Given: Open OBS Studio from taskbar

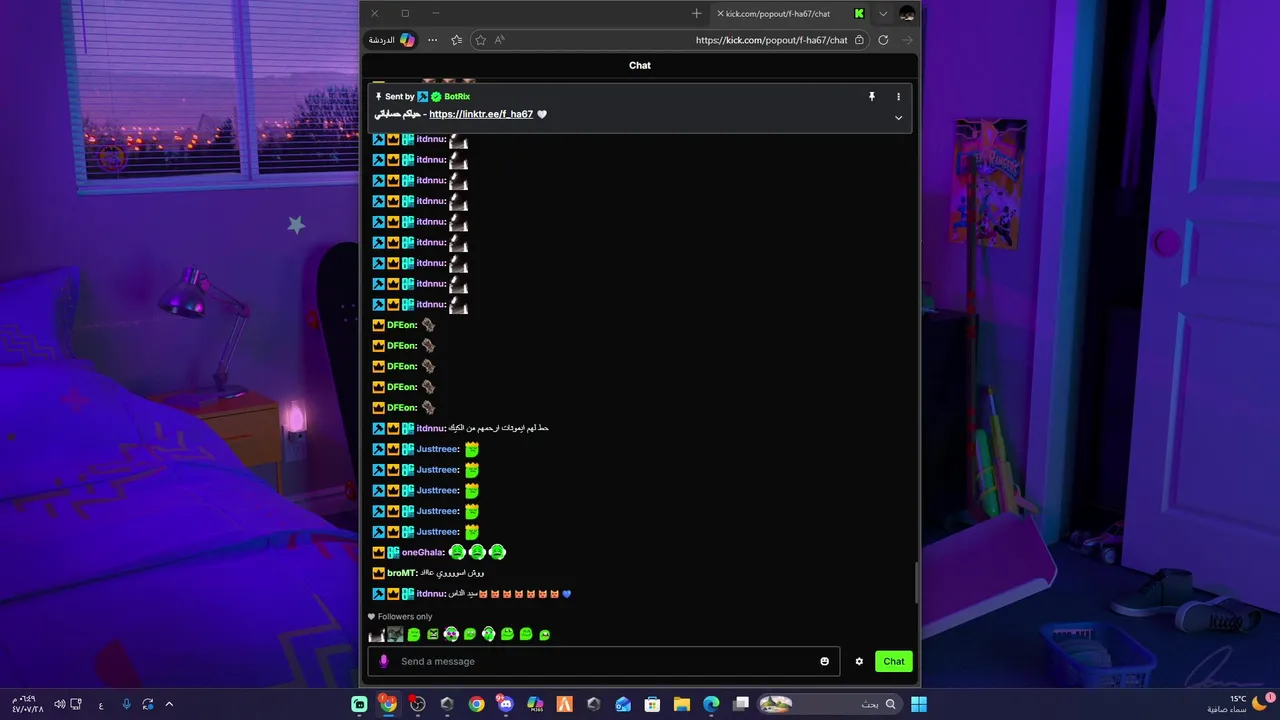Looking at the screenshot, I should pyautogui.click(x=417, y=704).
